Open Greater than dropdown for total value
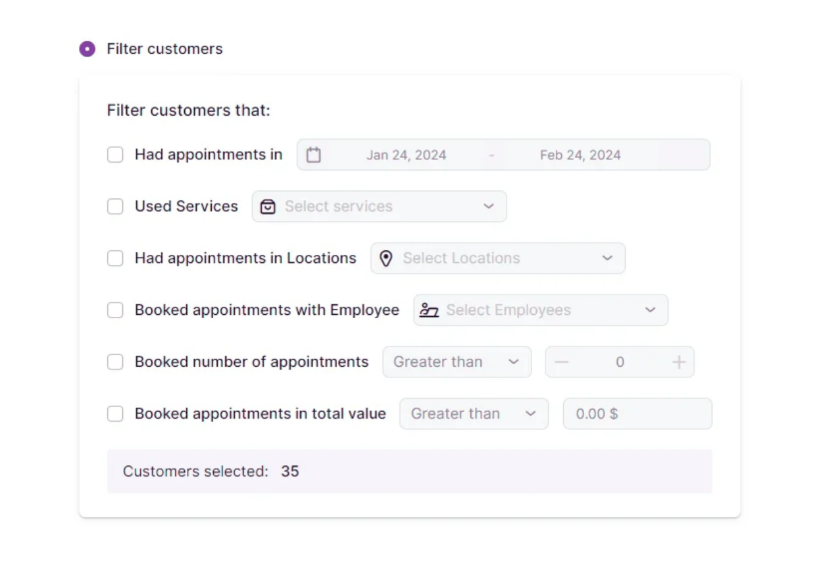Viewport: 835px width, 567px height. tap(474, 414)
